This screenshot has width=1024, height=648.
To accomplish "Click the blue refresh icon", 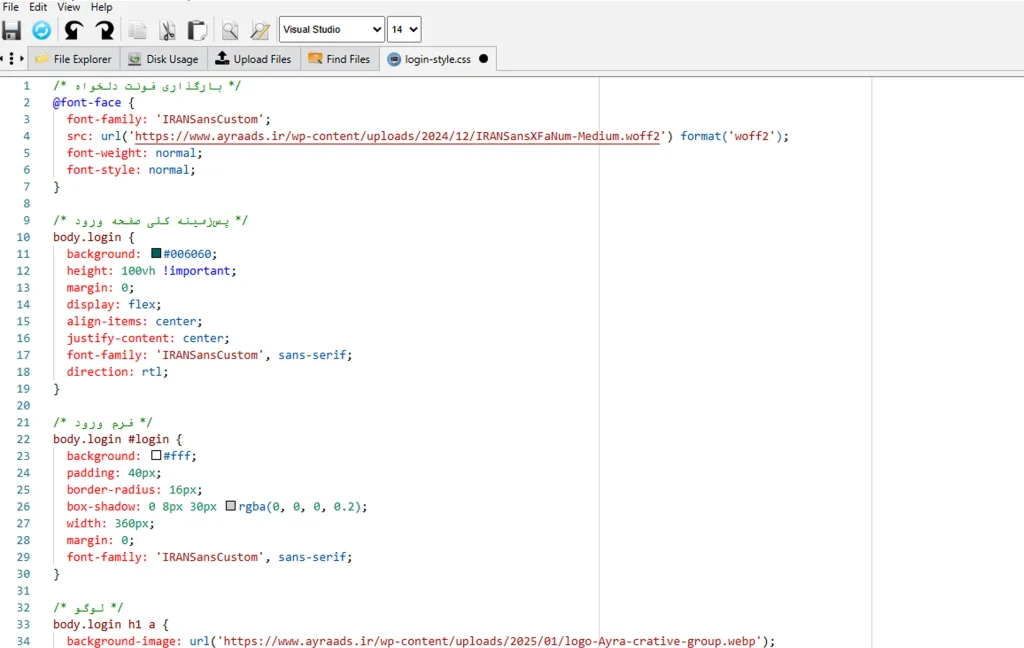I will (41, 30).
